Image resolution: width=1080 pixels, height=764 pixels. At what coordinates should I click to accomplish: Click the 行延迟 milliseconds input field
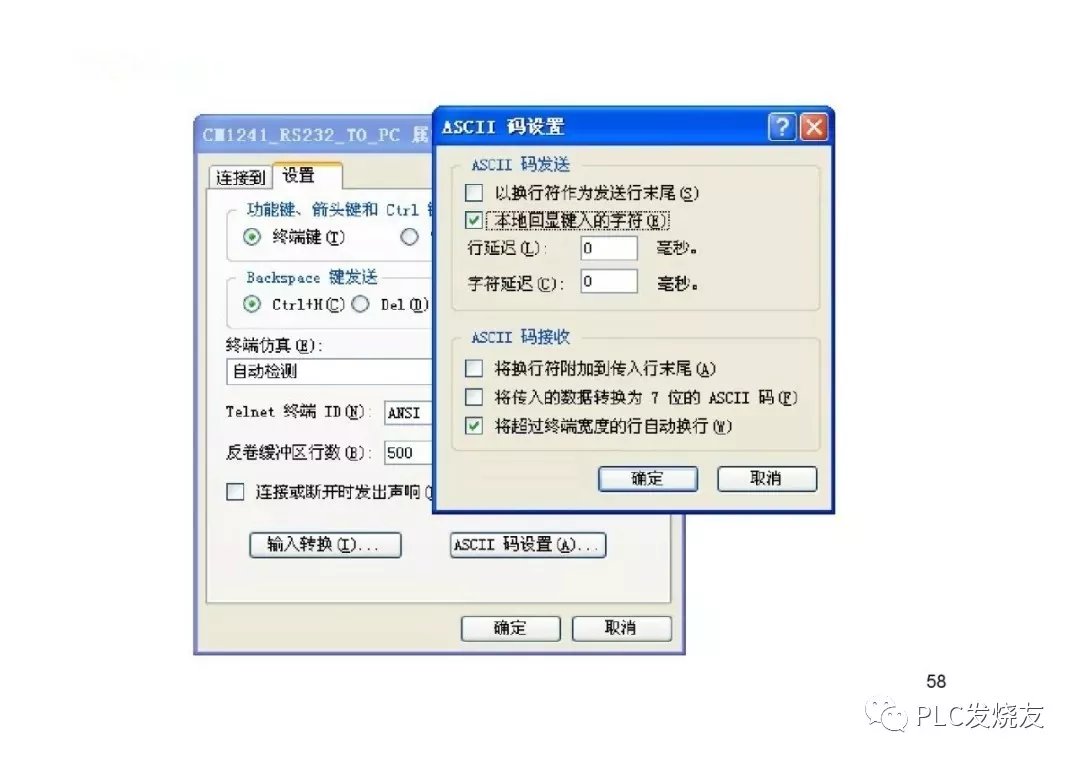click(609, 248)
